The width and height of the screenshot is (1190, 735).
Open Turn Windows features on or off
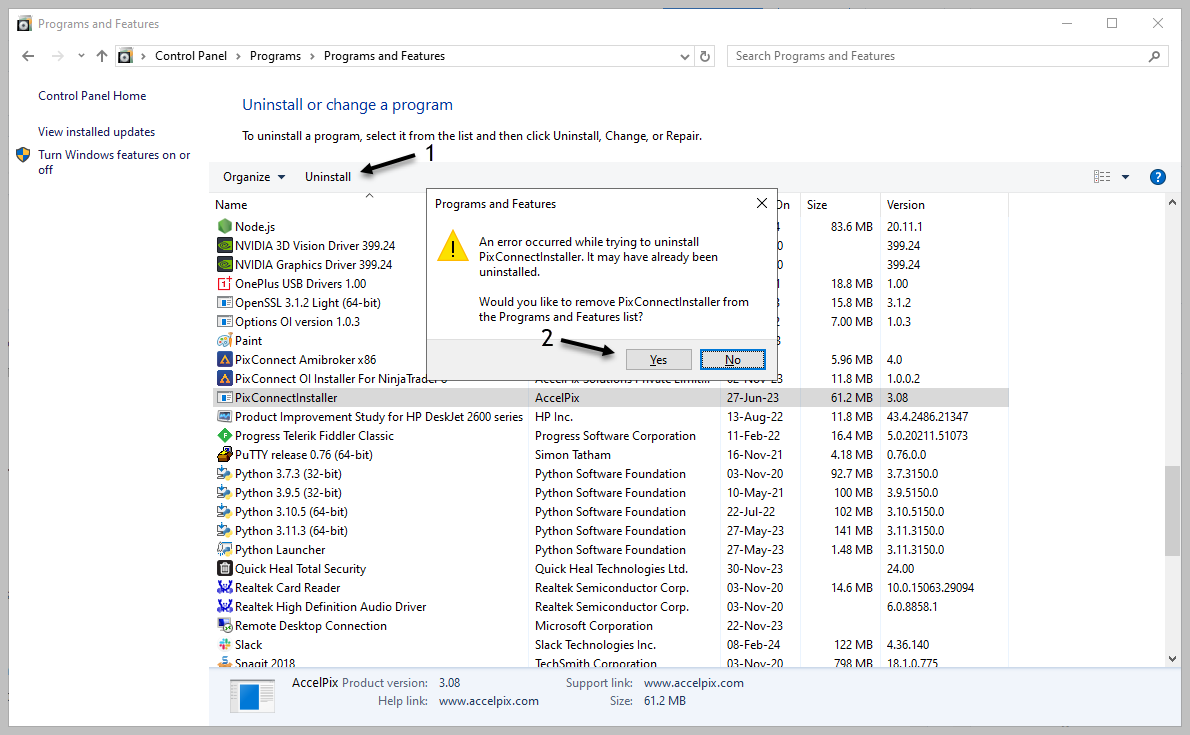click(x=114, y=162)
